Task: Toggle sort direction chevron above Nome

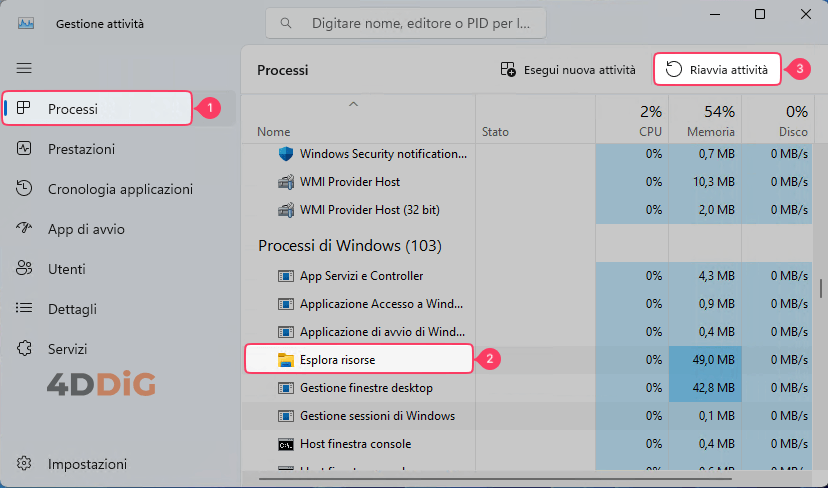Action: point(353,104)
